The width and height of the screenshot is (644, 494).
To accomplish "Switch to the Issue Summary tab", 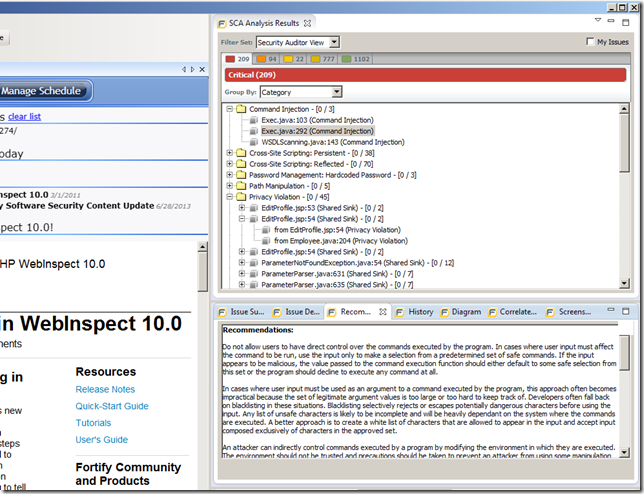I will [242, 312].
